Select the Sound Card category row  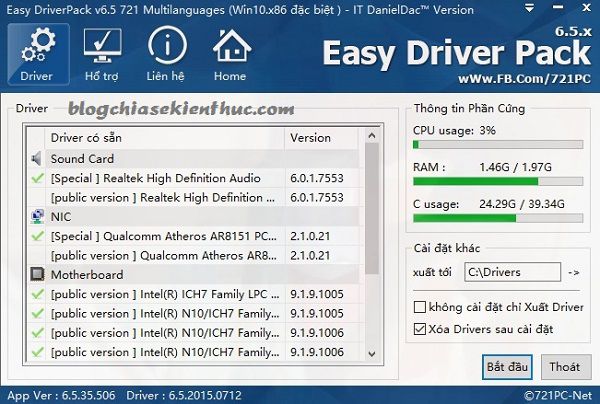(x=194, y=158)
